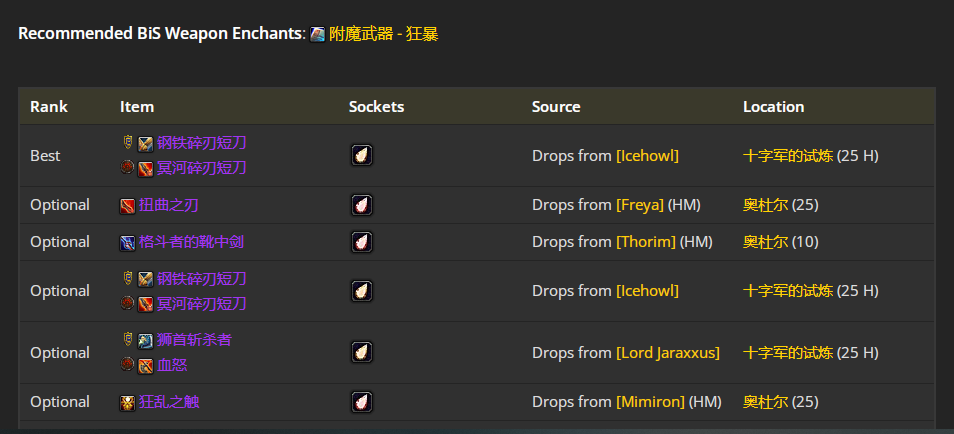Open the [Mimiron] boss link
This screenshot has height=434, width=954.
pyautogui.click(x=650, y=402)
